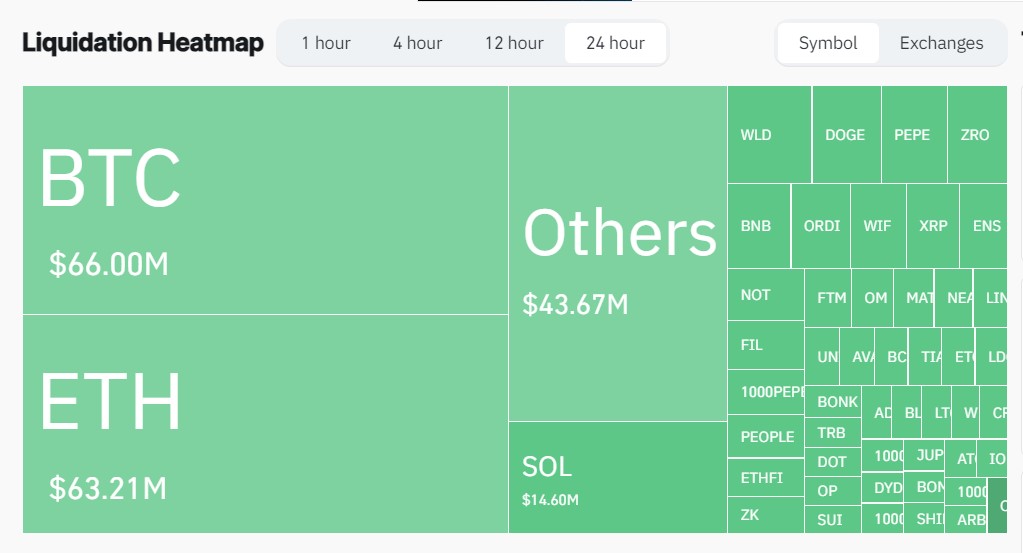This screenshot has height=553, width=1023.
Task: Choose the 12 hour timeframe
Action: pyautogui.click(x=514, y=43)
